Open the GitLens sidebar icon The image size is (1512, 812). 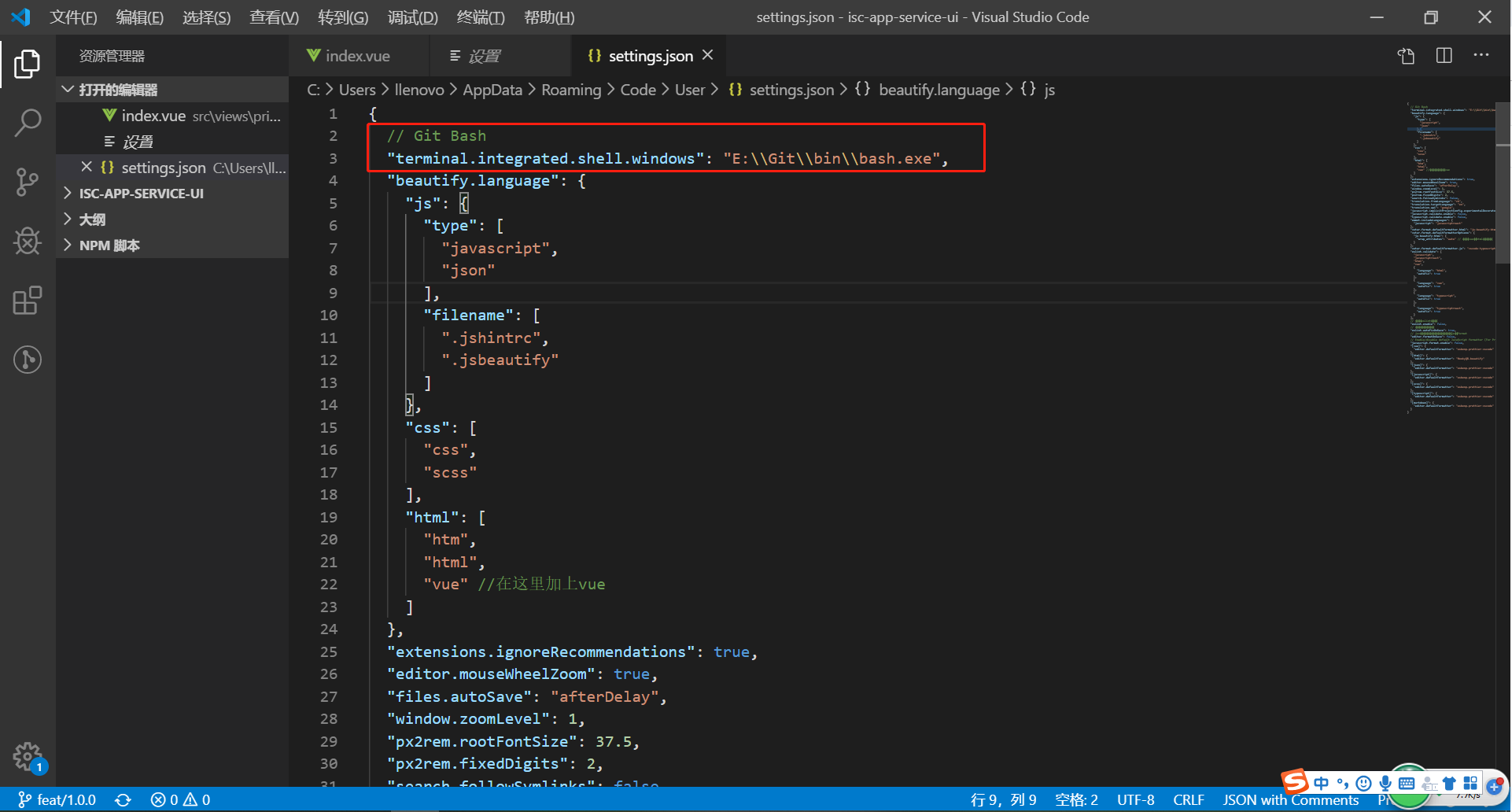pos(28,360)
